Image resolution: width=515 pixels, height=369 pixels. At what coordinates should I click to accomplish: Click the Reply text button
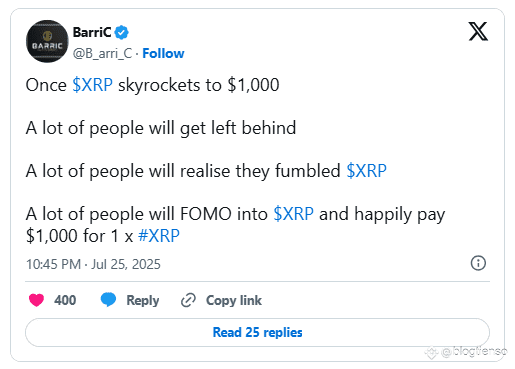pos(143,301)
